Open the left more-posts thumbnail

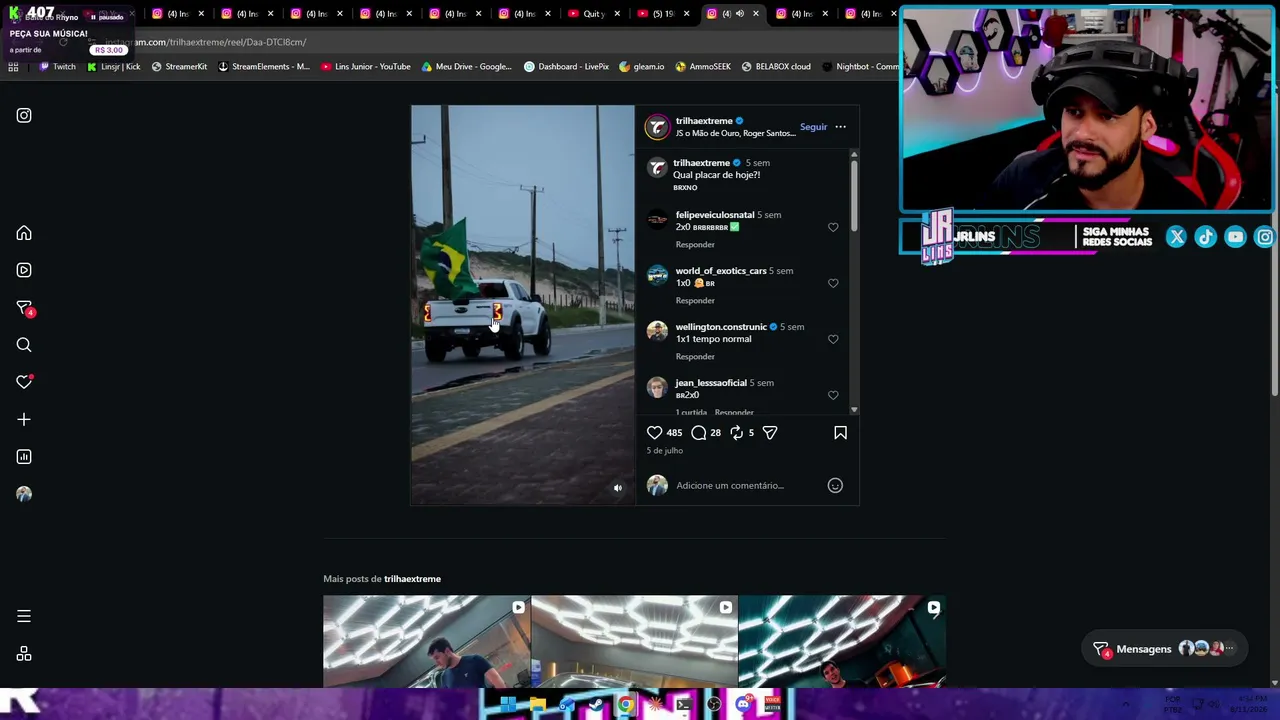[x=427, y=642]
